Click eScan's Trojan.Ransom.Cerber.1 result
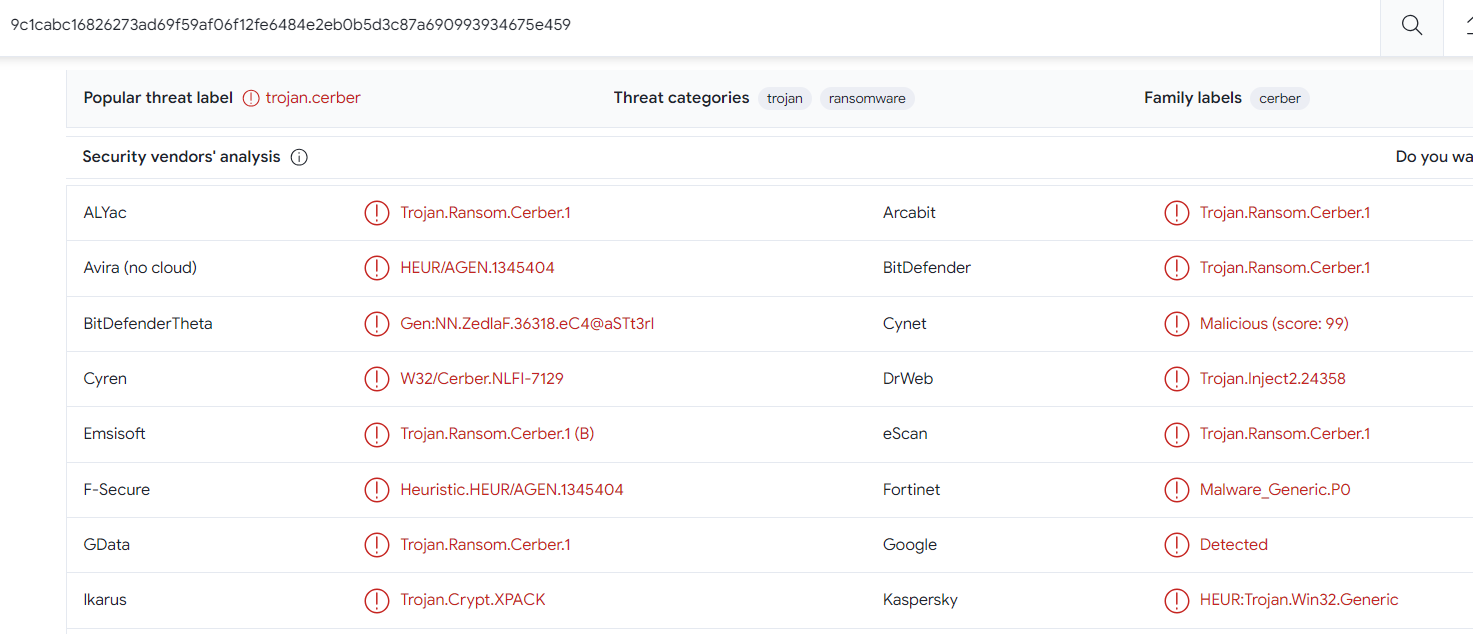Viewport: 1473px width, 634px height. (1285, 434)
